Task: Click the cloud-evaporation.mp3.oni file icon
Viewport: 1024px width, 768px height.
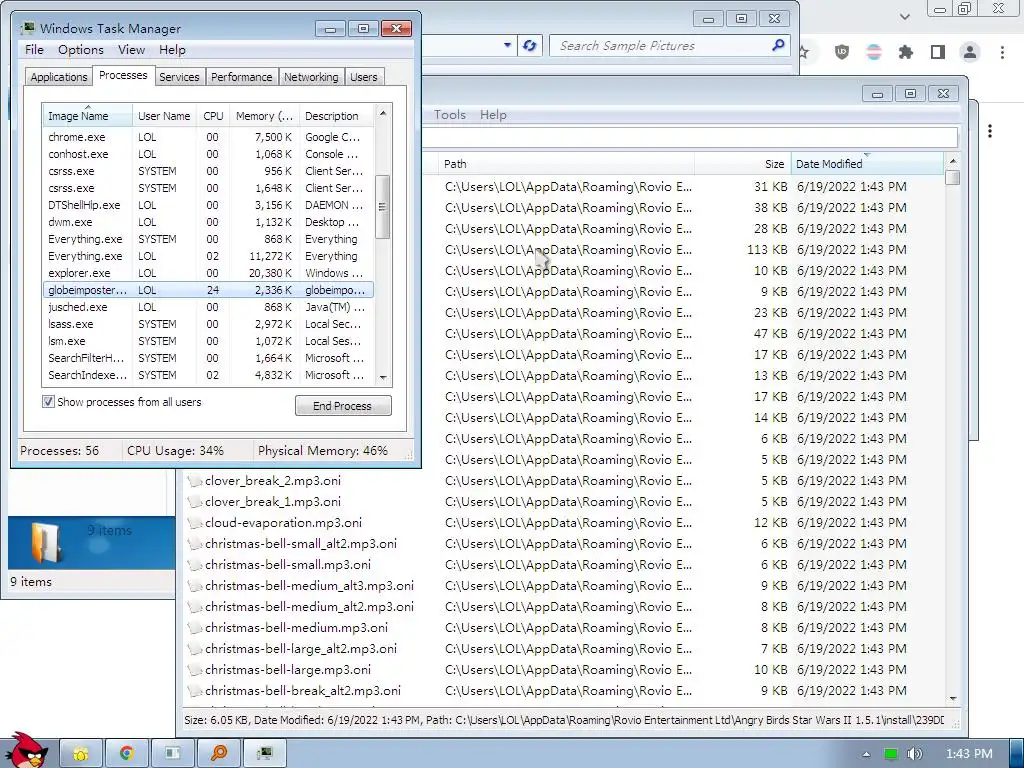Action: [x=195, y=522]
